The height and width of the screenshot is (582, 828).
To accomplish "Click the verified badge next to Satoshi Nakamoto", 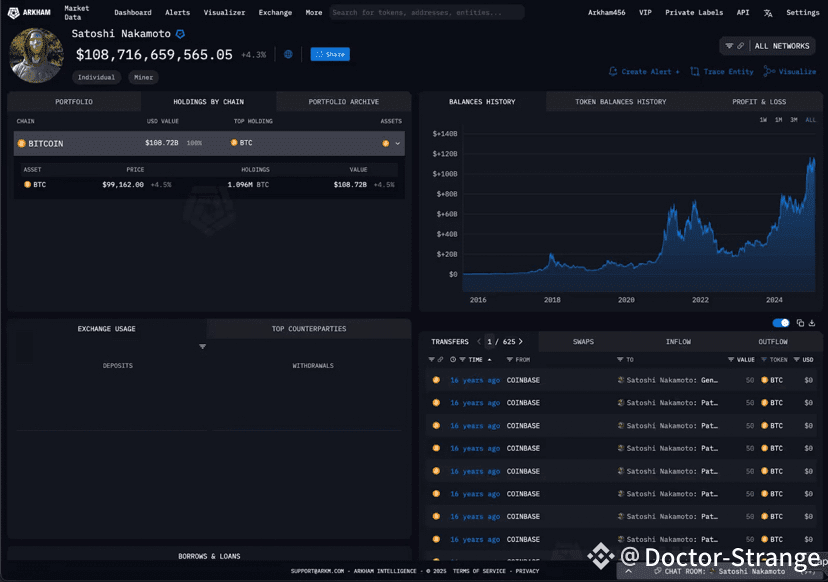I will pyautogui.click(x=180, y=34).
